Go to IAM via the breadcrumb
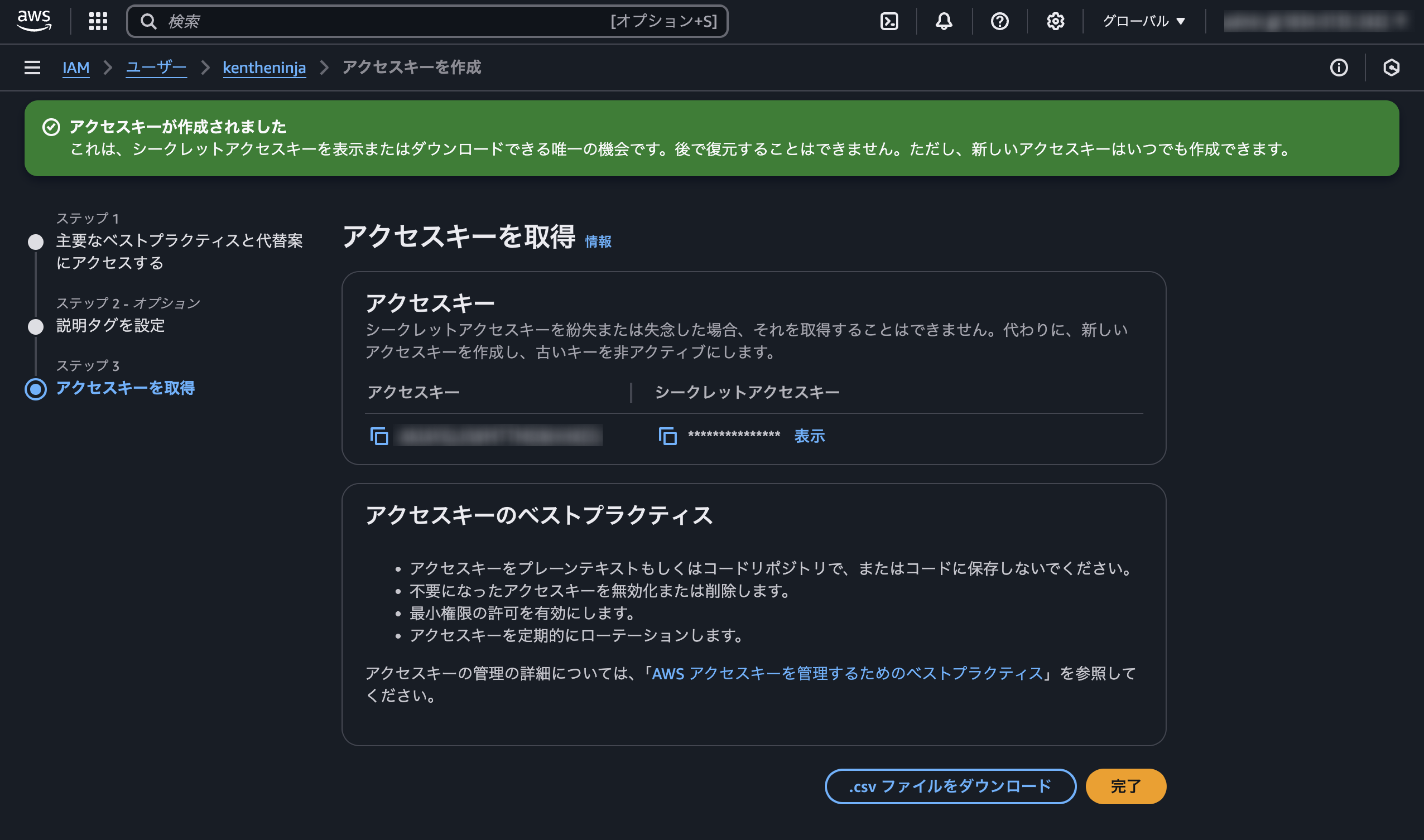The image size is (1424, 840). point(76,67)
